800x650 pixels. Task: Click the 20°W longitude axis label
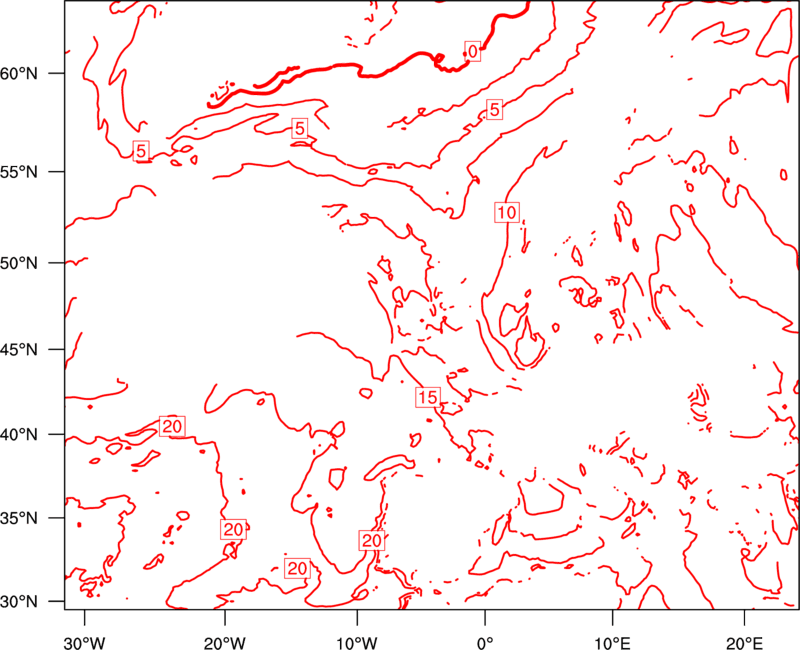[225, 643]
